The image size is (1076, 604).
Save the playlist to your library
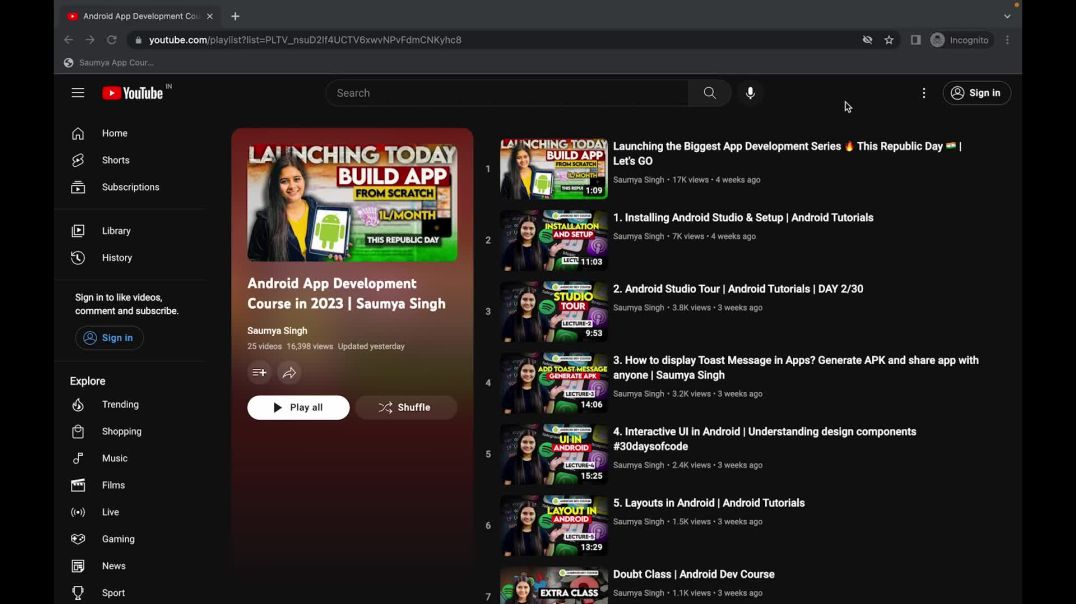(x=259, y=372)
